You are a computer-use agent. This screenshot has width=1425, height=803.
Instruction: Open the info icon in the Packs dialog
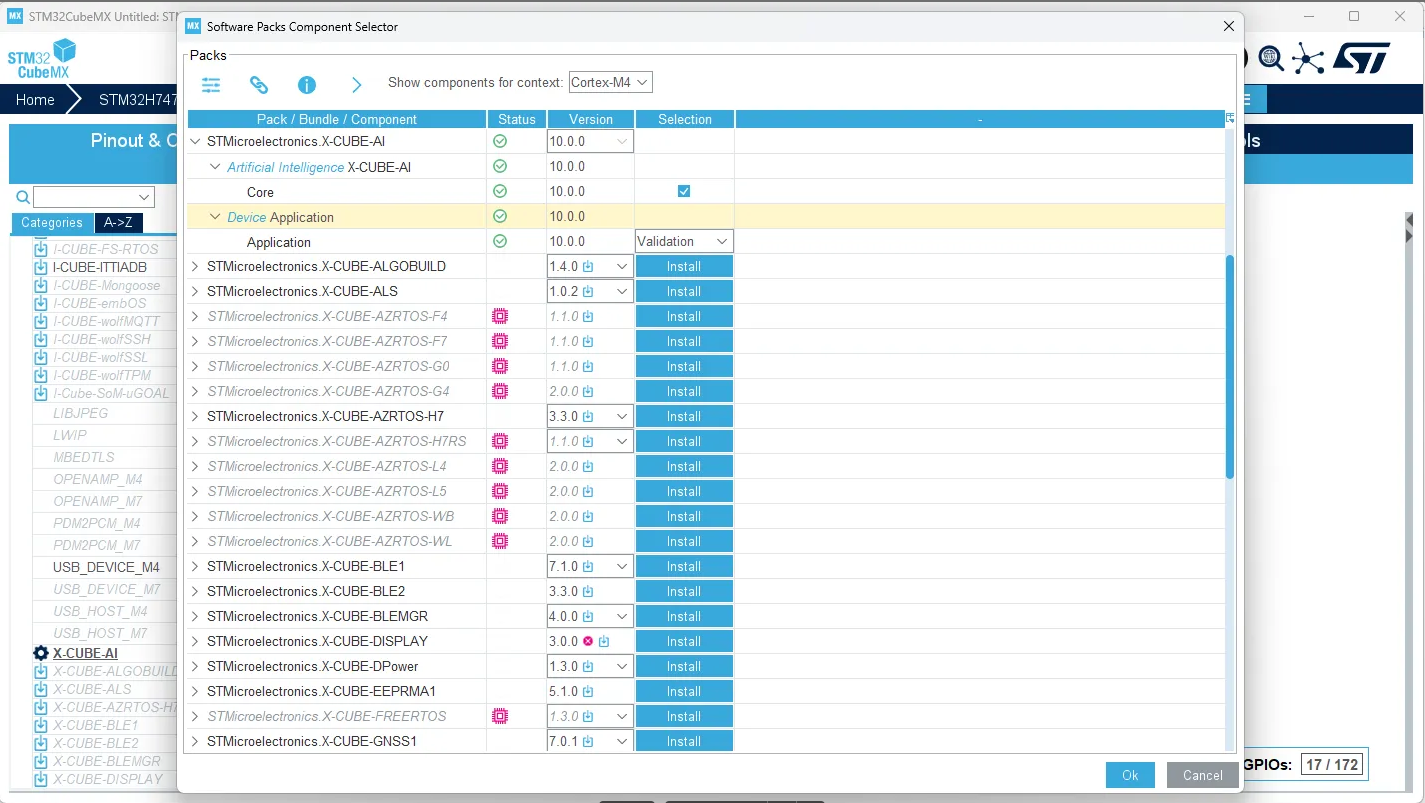[306, 85]
